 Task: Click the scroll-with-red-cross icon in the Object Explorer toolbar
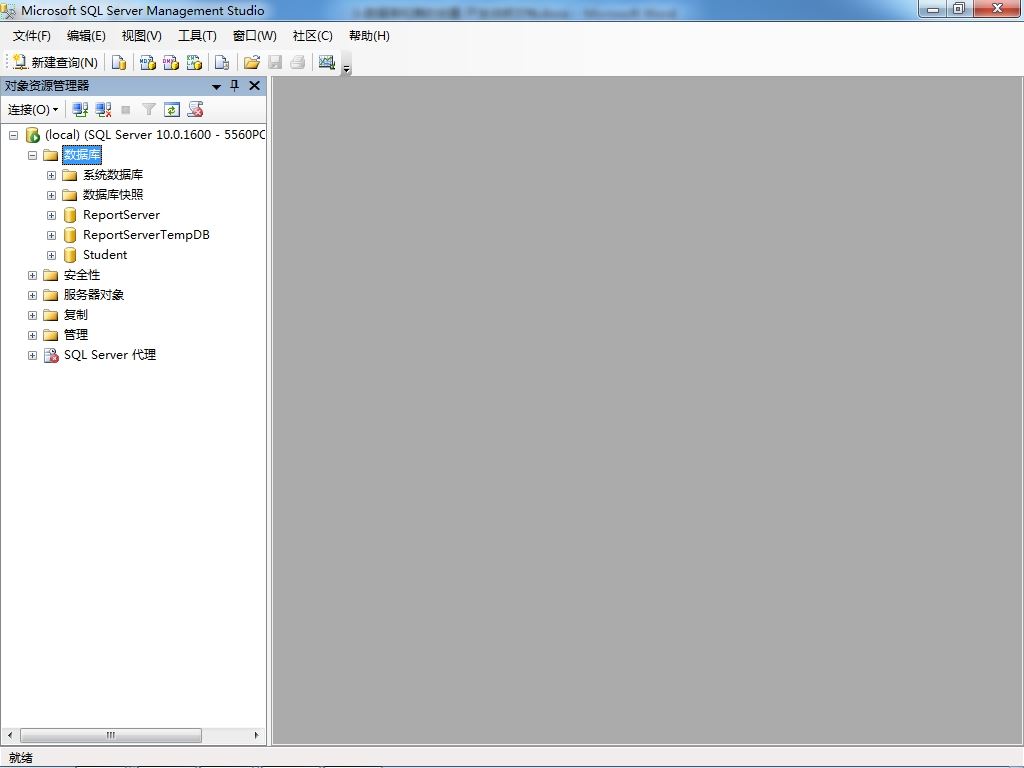(195, 110)
